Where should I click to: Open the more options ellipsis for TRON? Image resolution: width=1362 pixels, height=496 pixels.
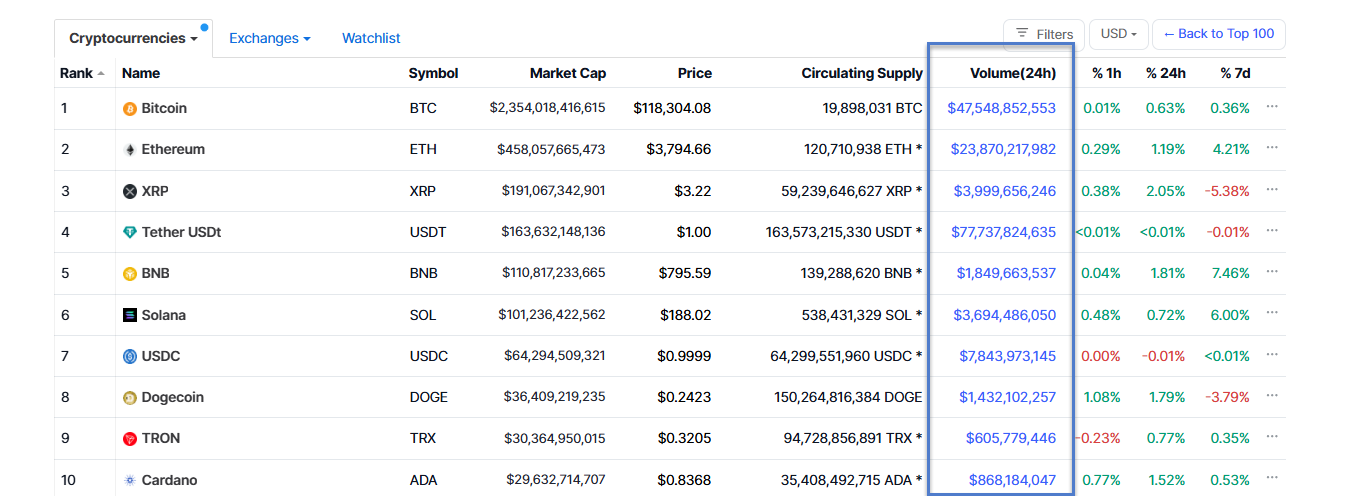(1272, 436)
